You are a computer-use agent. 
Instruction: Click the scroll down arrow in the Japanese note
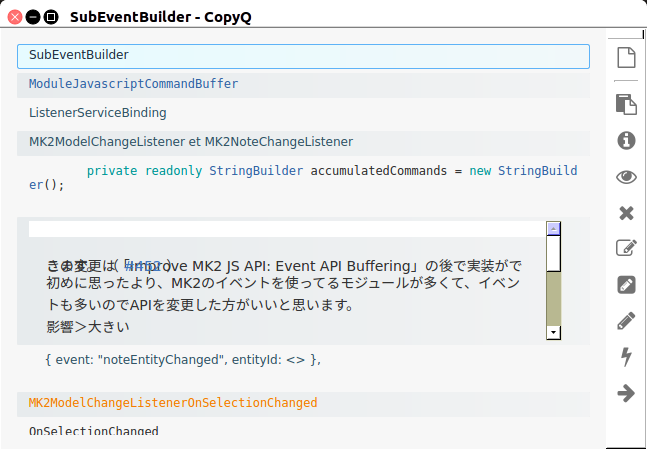552,332
